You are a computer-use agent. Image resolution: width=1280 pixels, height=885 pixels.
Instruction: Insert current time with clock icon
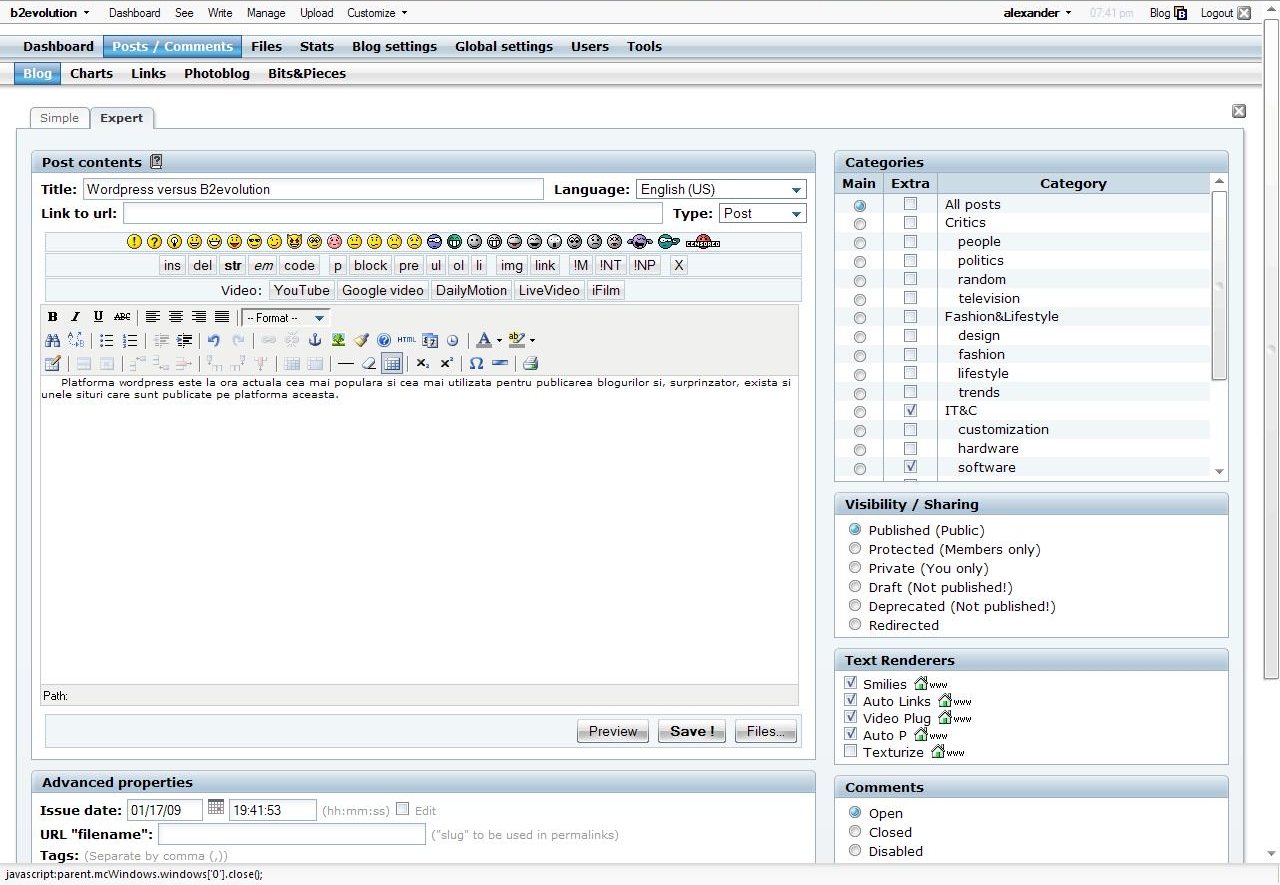[453, 340]
